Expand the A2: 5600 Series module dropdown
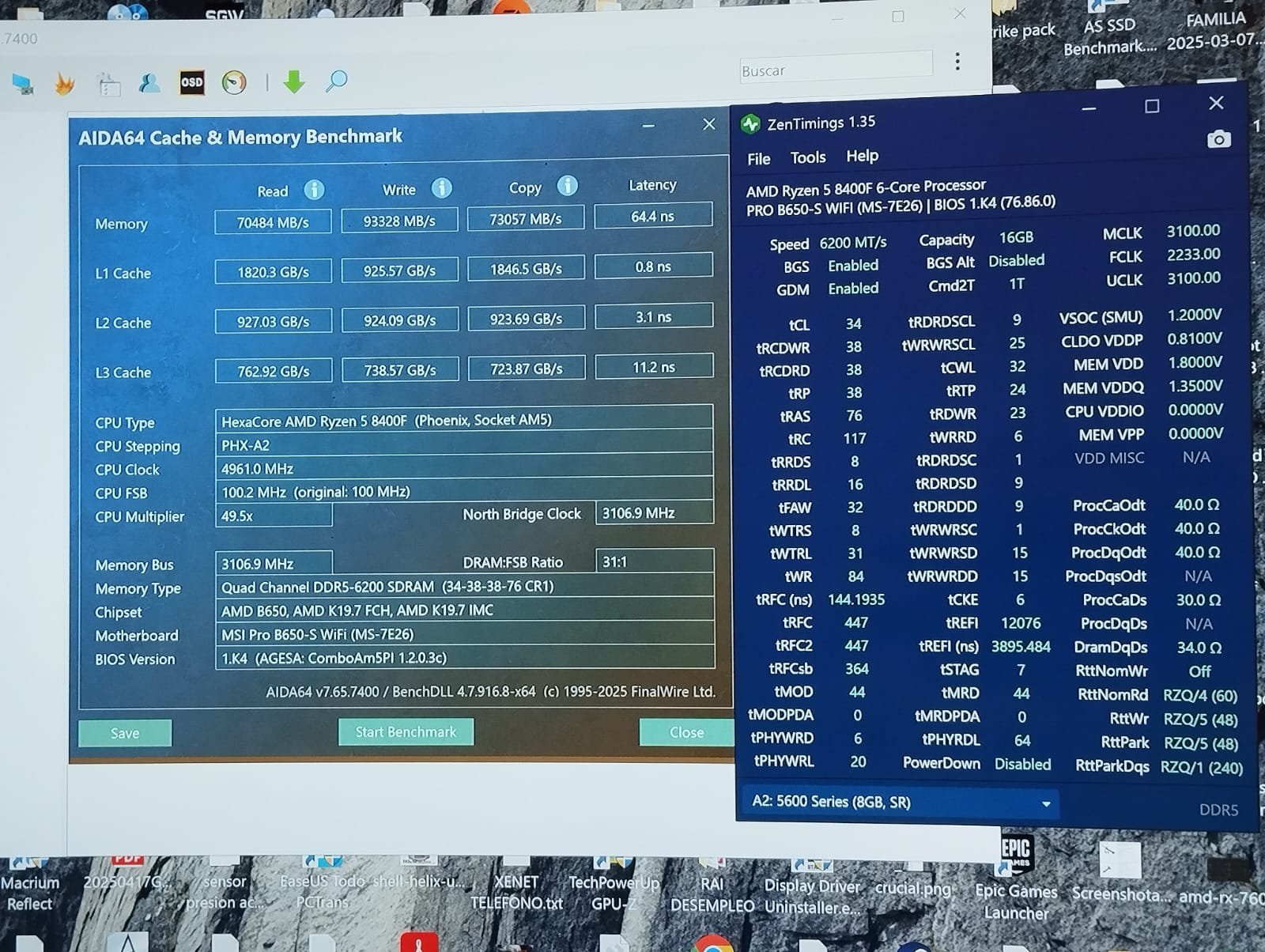1265x952 pixels. 901,803
